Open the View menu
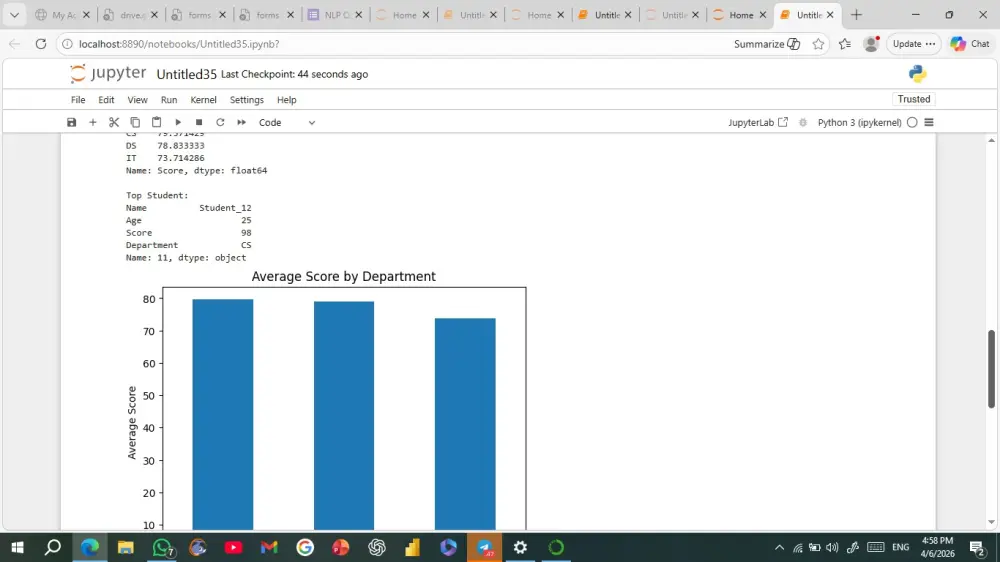Viewport: 1000px width, 562px height. click(137, 100)
